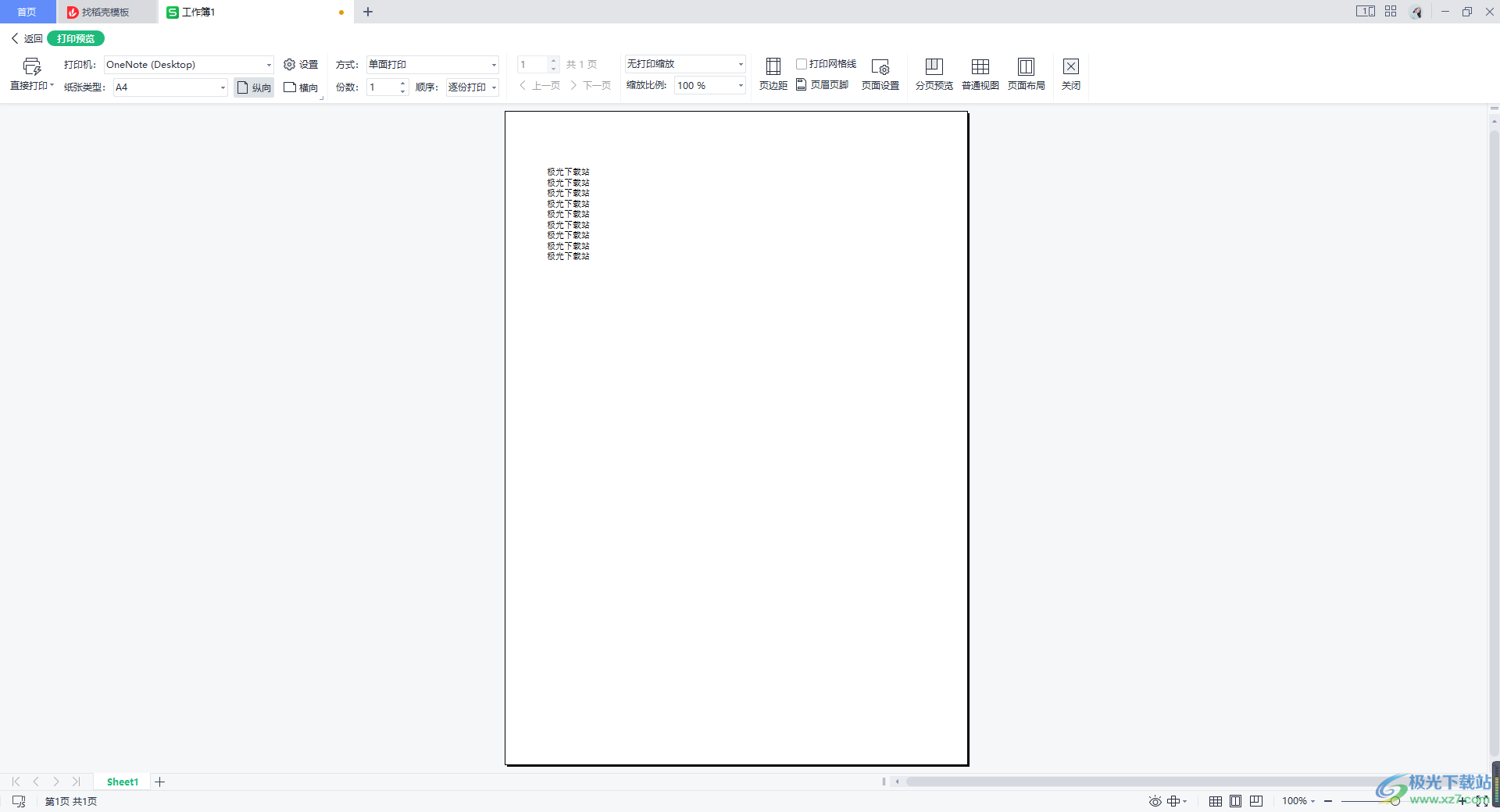
Task: Open a new tab with plus icon
Action: point(368,12)
